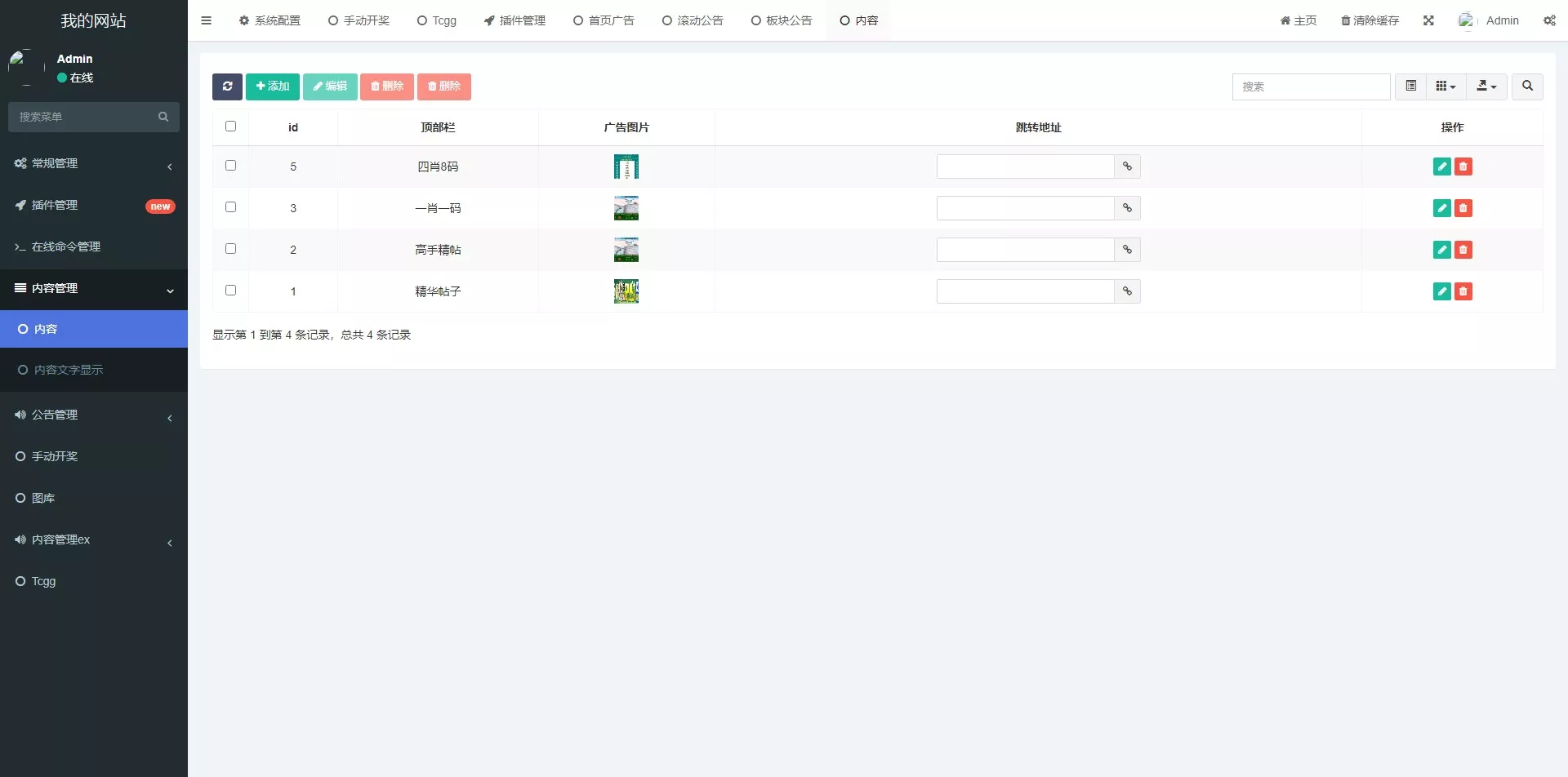Switch to the 首页广告 tab
Image resolution: width=1568 pixels, height=777 pixels.
tap(604, 20)
